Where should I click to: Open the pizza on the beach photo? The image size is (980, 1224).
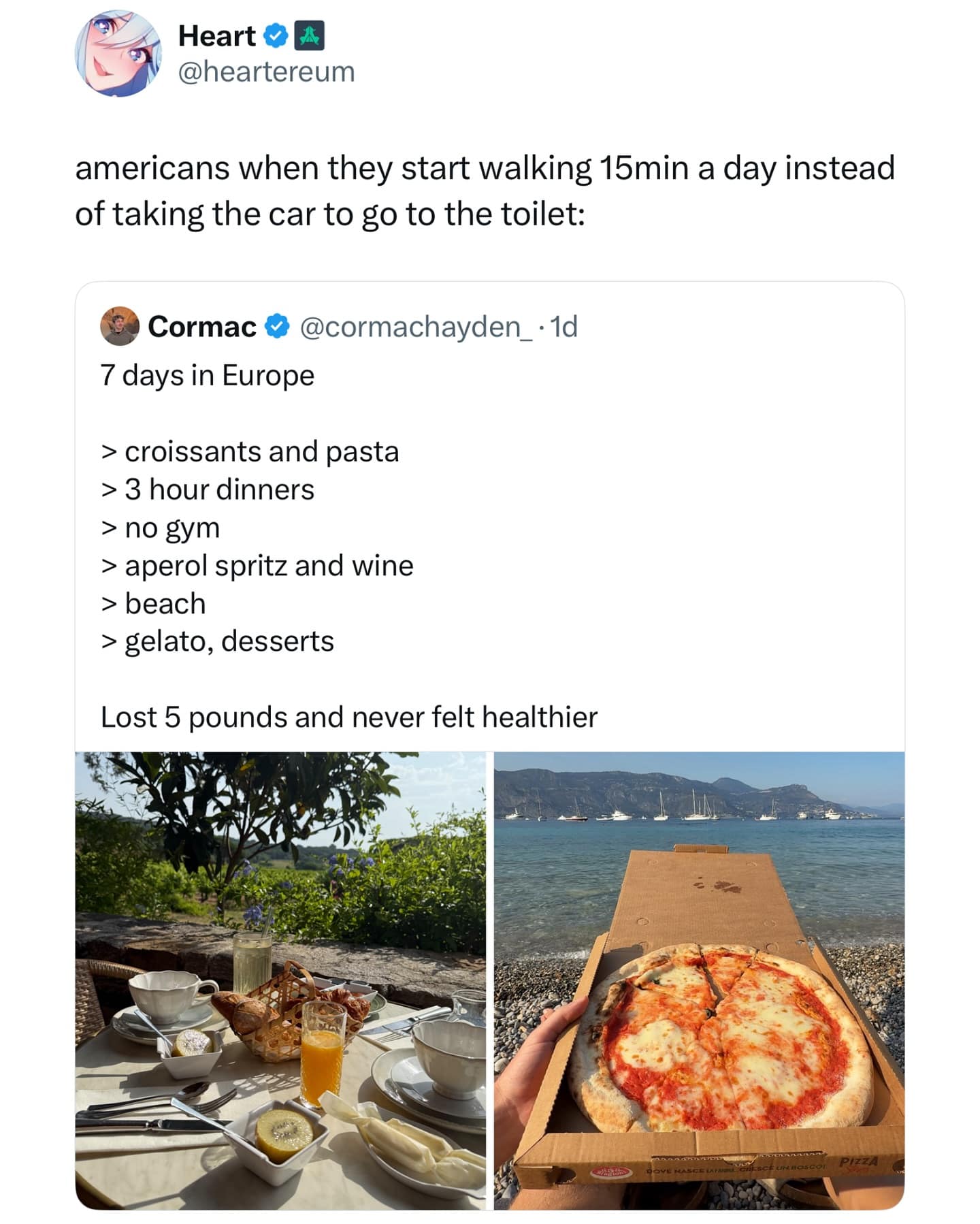[x=699, y=980]
